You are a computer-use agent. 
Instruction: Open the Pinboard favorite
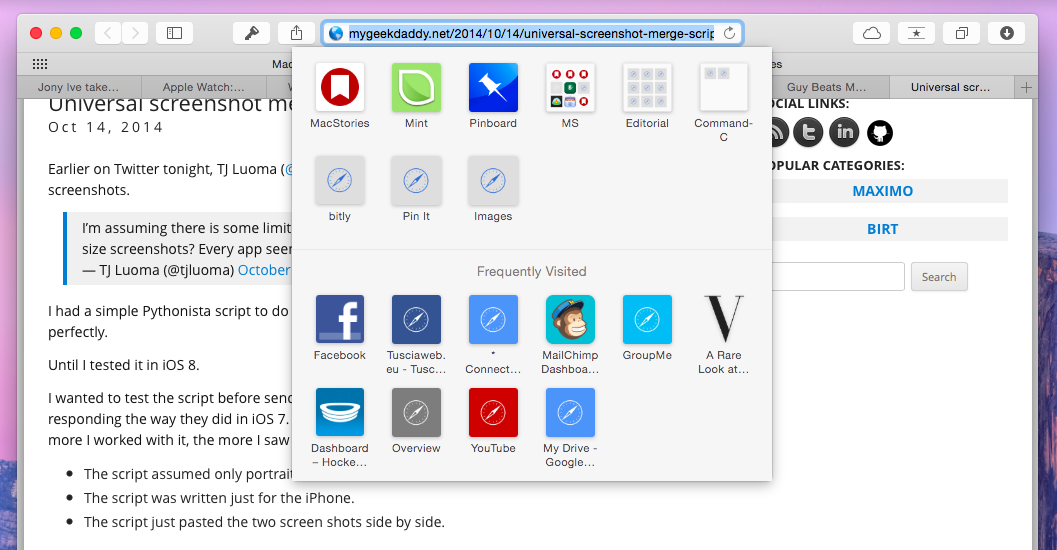[493, 88]
